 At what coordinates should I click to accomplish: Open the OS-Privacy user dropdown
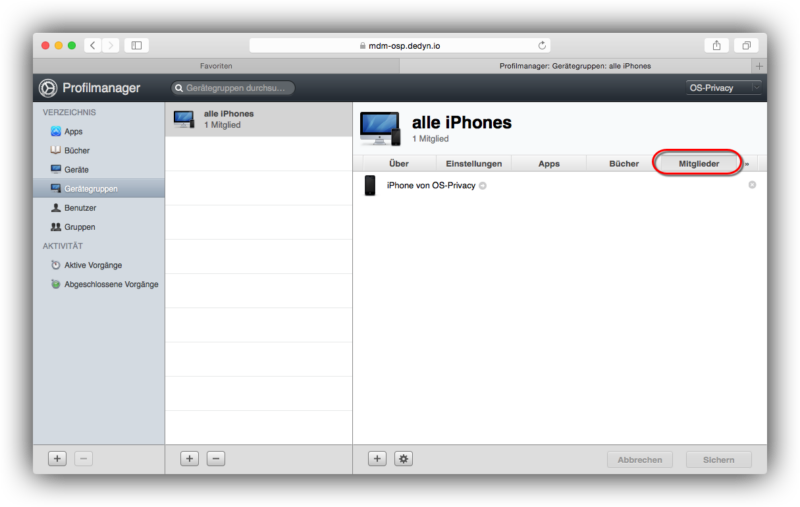[x=723, y=88]
